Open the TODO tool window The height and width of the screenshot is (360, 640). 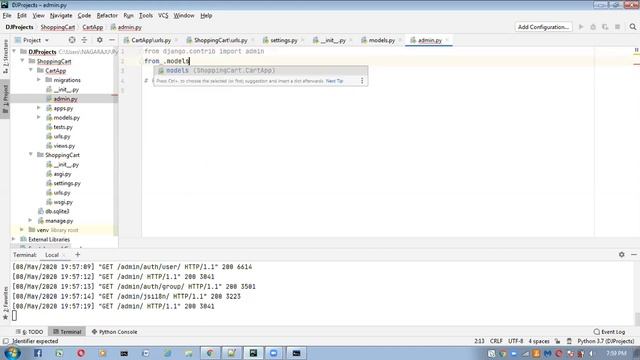click(x=29, y=332)
